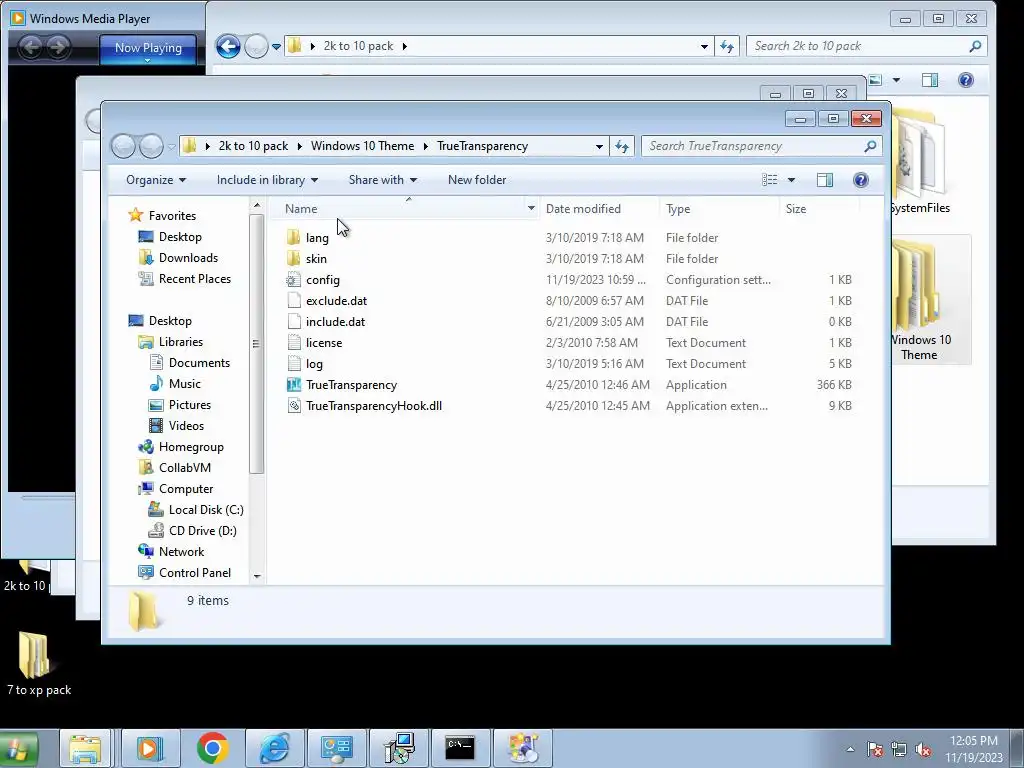Toggle the preview pane in TrueTransparency window
1024x768 pixels.
pos(825,180)
